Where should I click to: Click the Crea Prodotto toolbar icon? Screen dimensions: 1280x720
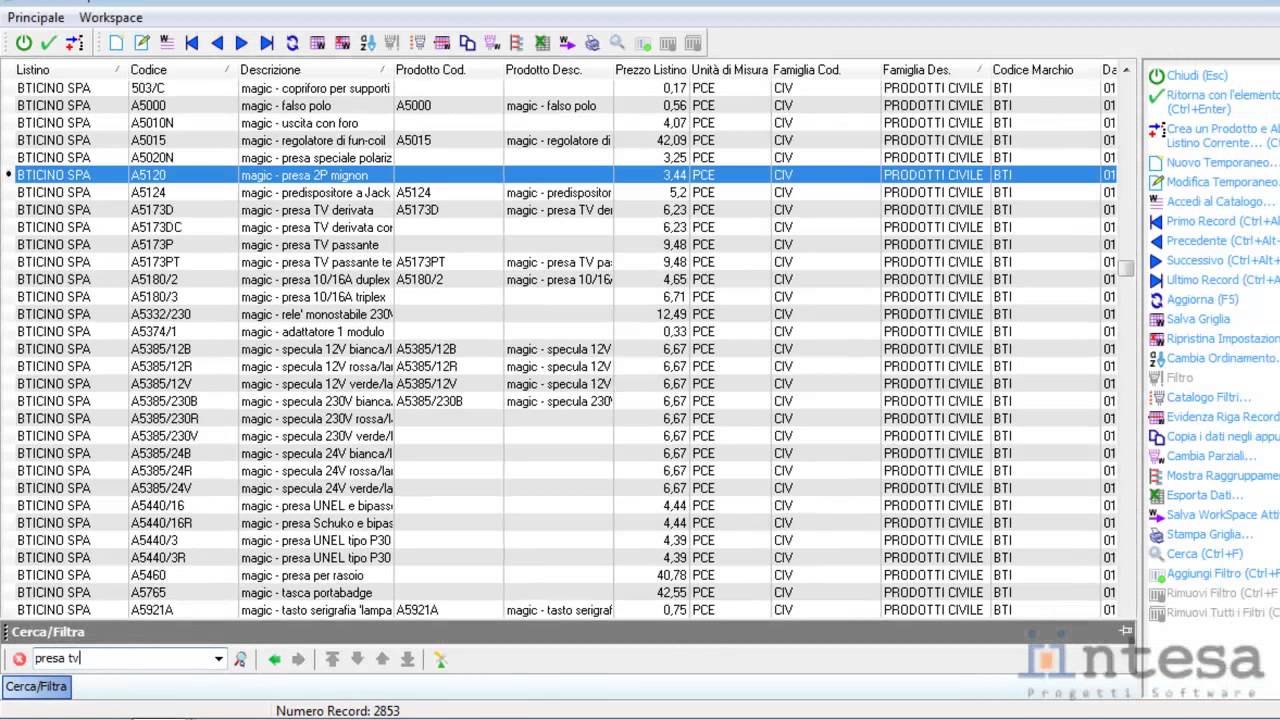[x=73, y=43]
